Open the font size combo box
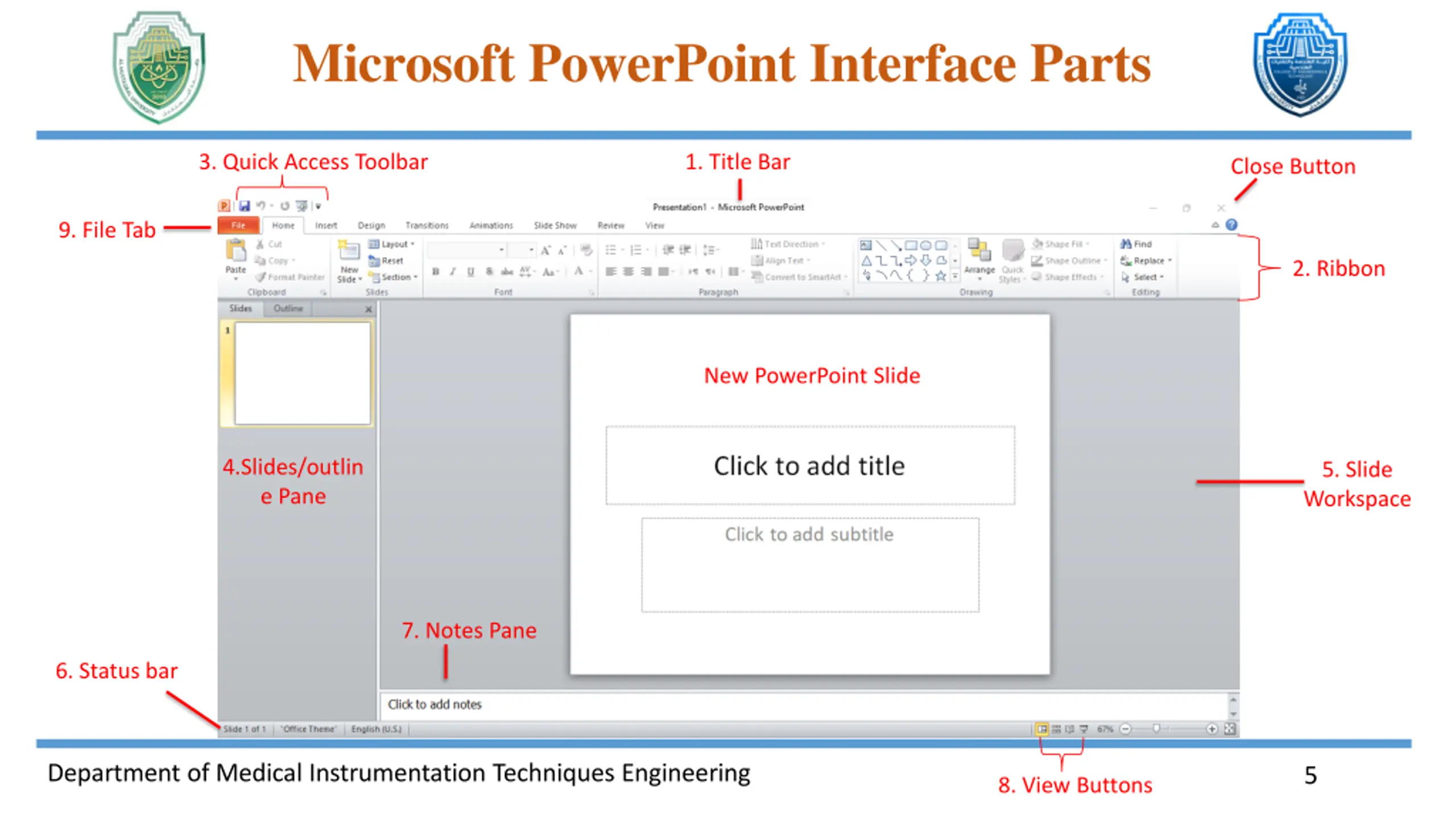 coord(522,250)
